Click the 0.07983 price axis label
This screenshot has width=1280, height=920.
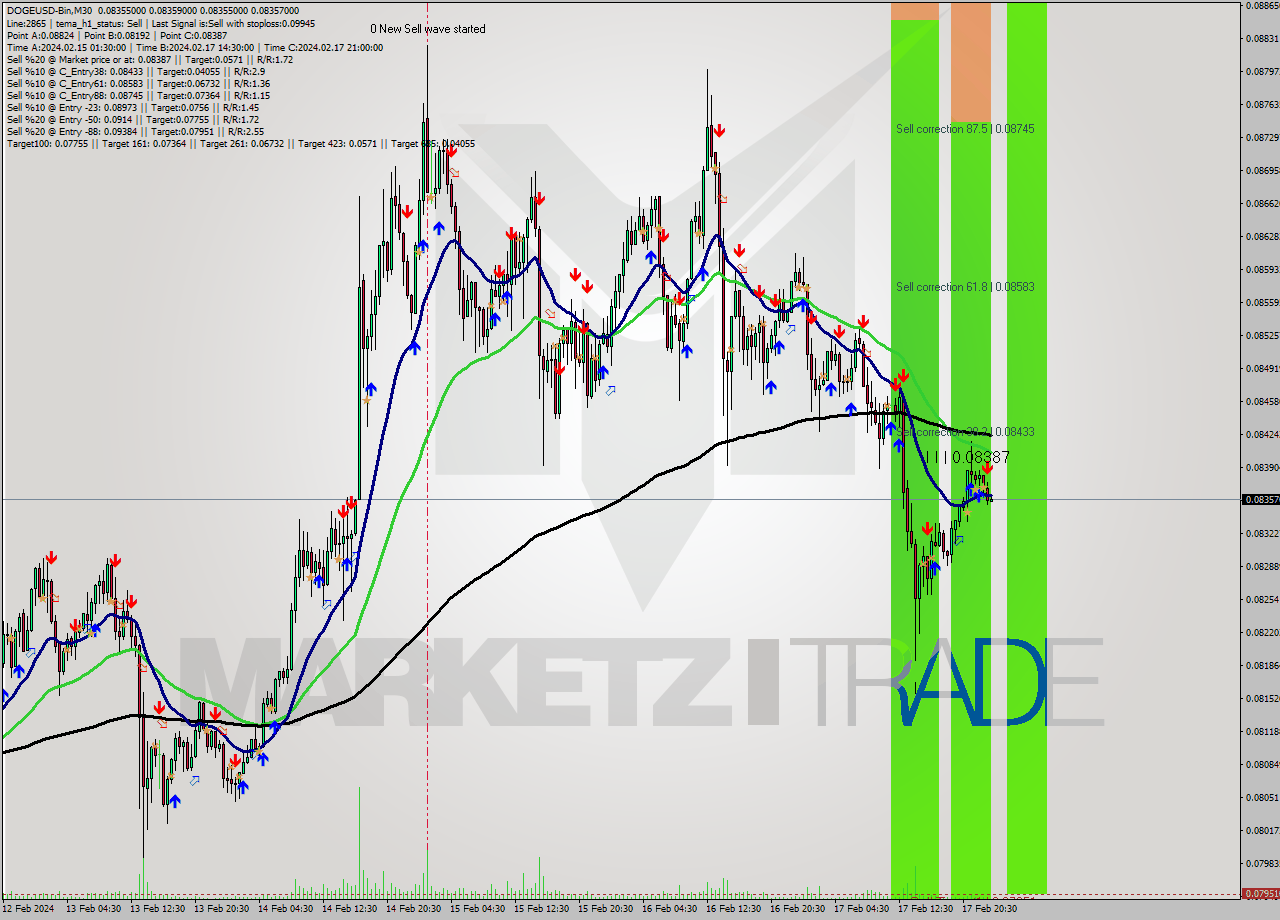1262,863
